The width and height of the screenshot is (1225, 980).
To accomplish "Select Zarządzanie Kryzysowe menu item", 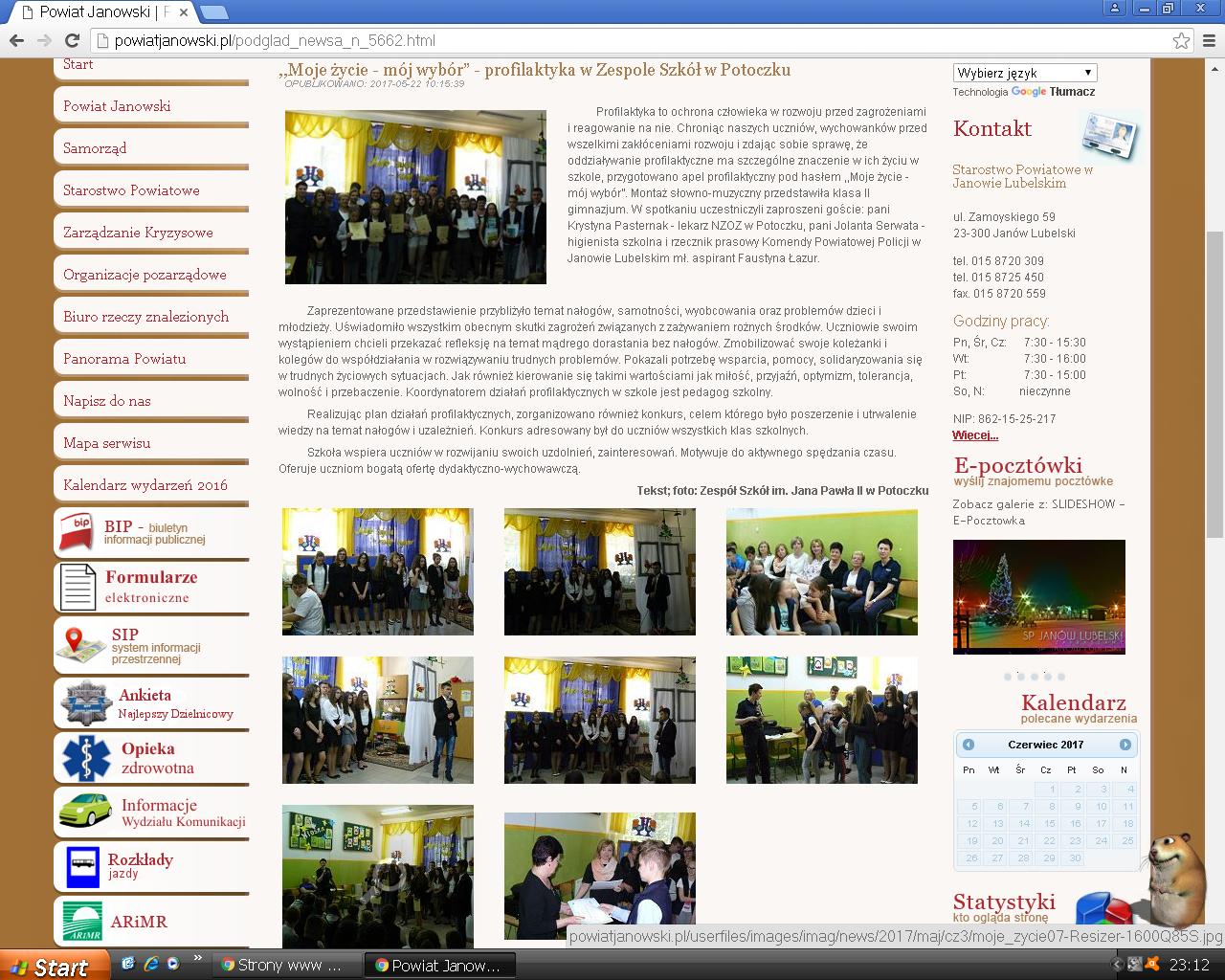I will coord(138,233).
